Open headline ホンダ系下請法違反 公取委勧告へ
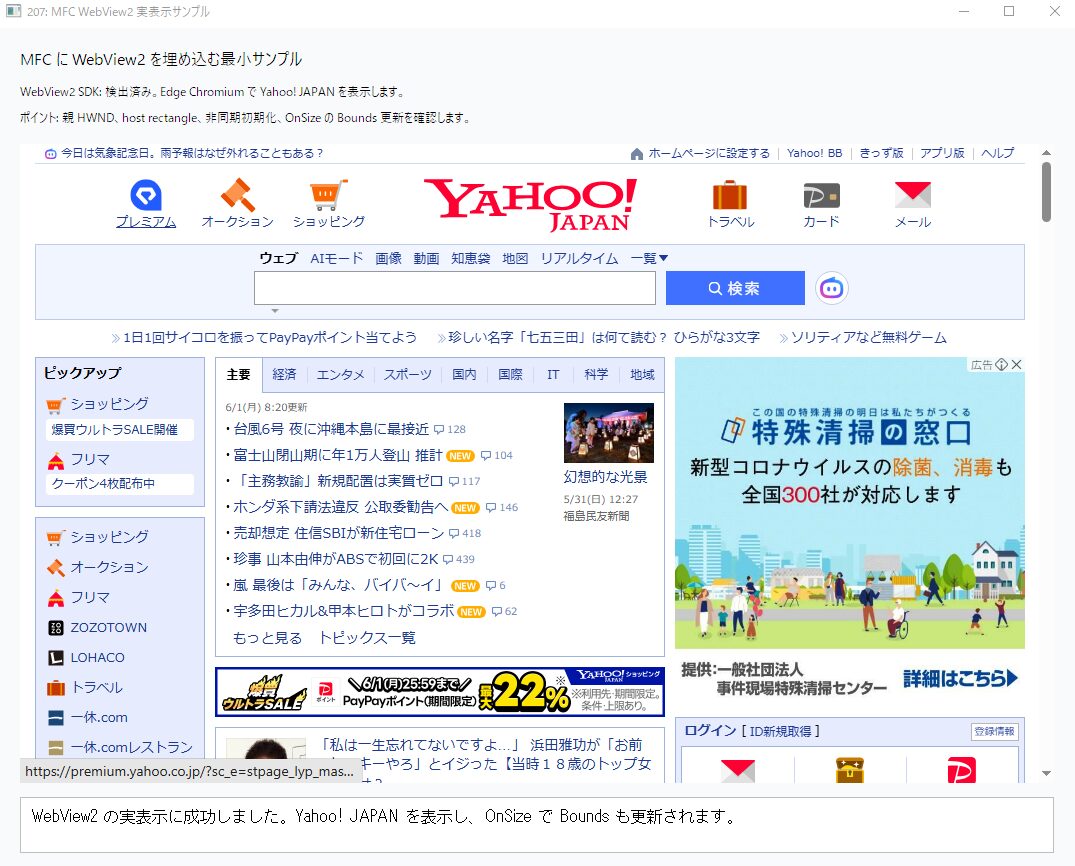Image resolution: width=1075 pixels, height=866 pixels. click(x=341, y=507)
